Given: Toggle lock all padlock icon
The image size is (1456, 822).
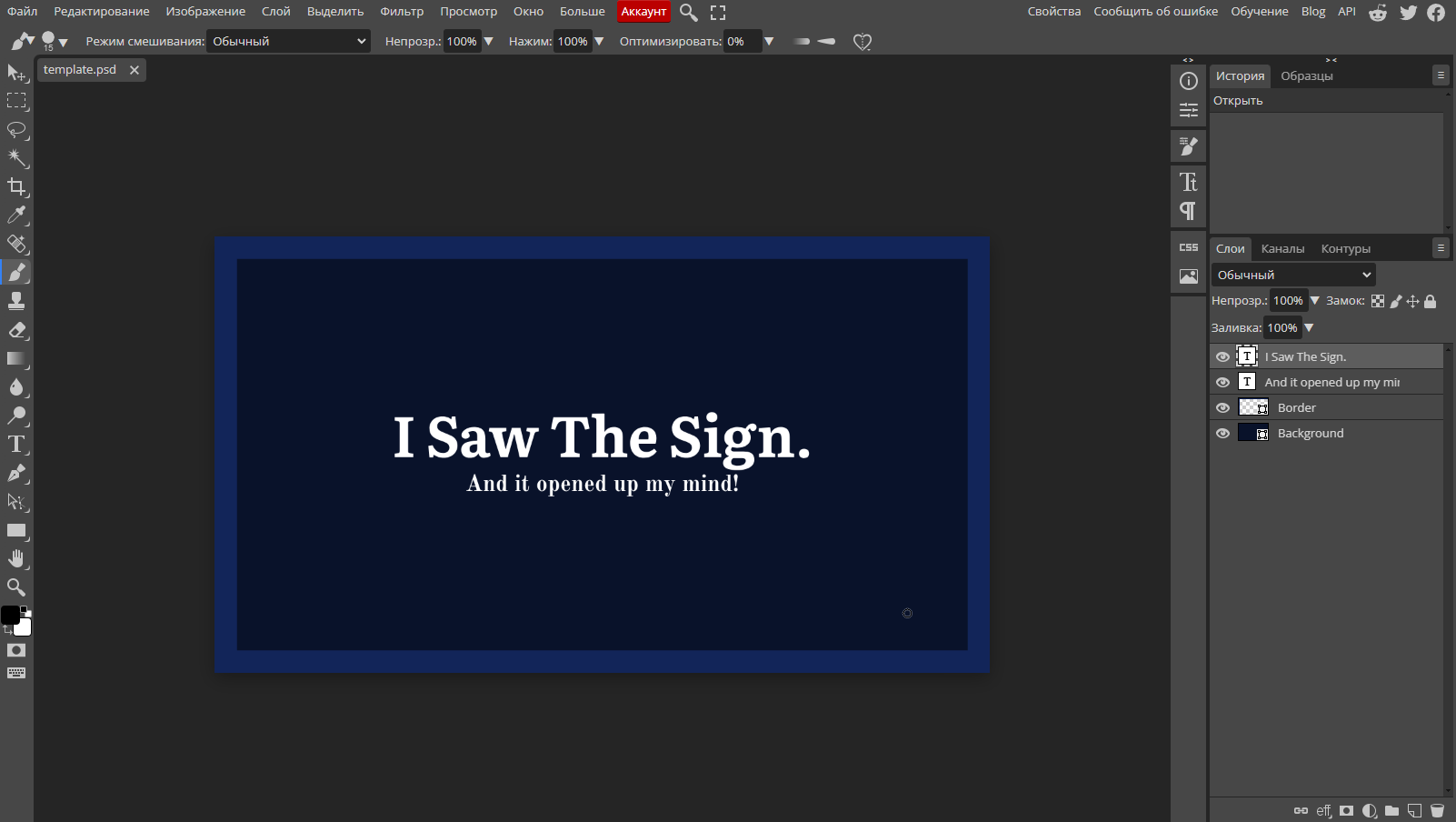Looking at the screenshot, I should [1430, 301].
